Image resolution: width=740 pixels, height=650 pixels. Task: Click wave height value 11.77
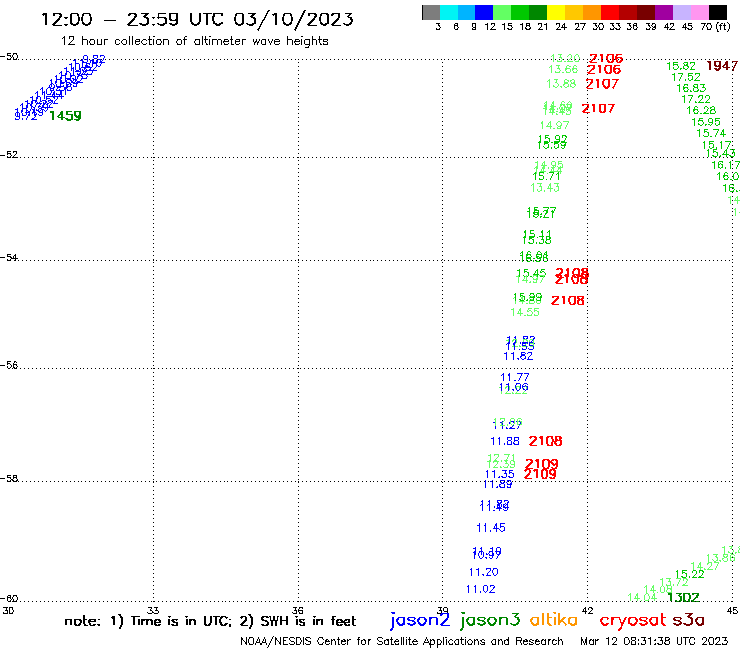pyautogui.click(x=515, y=377)
